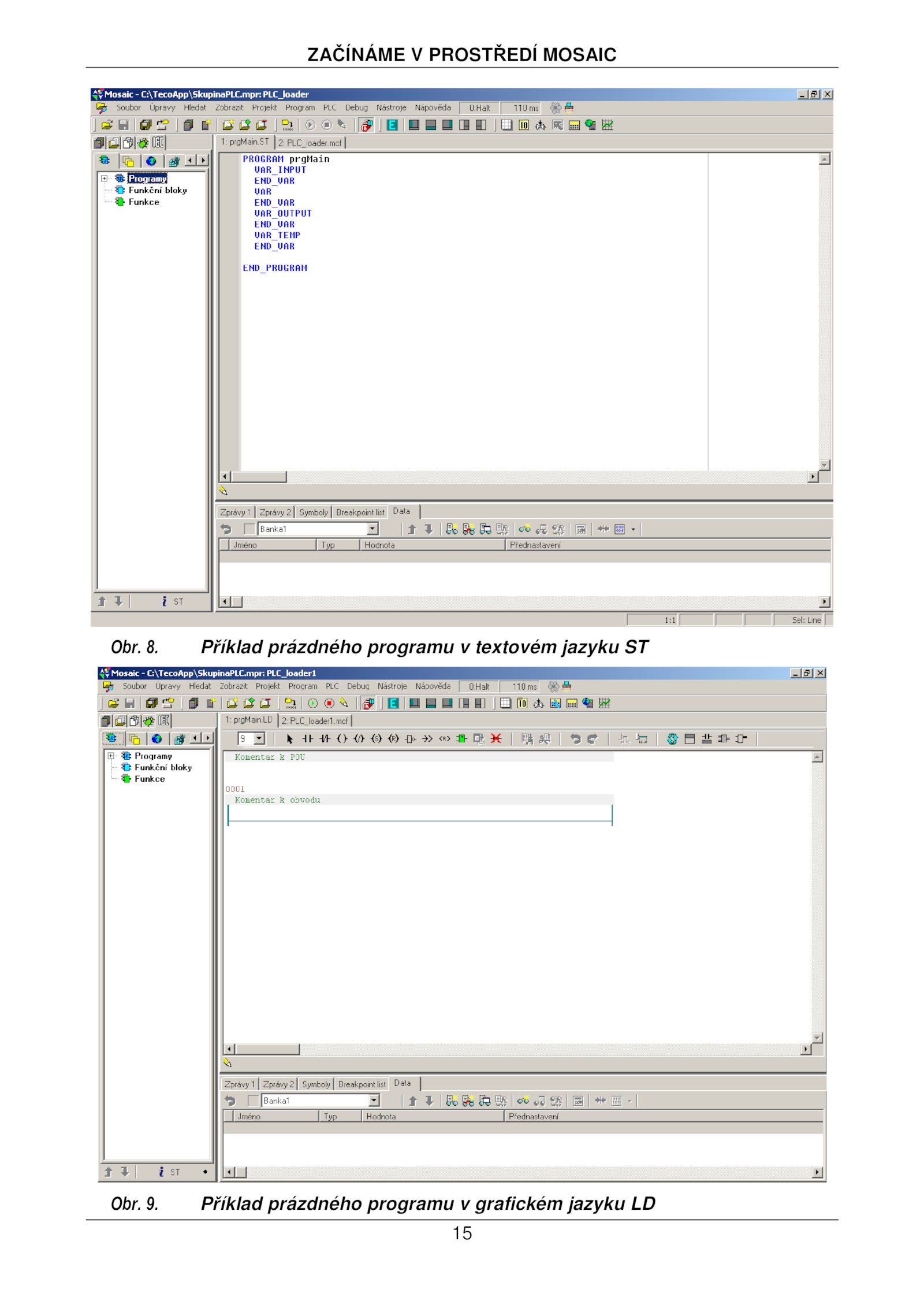Tick checkbox beside Banka1 in lower window
The height and width of the screenshot is (1308, 924).
pos(253,1101)
